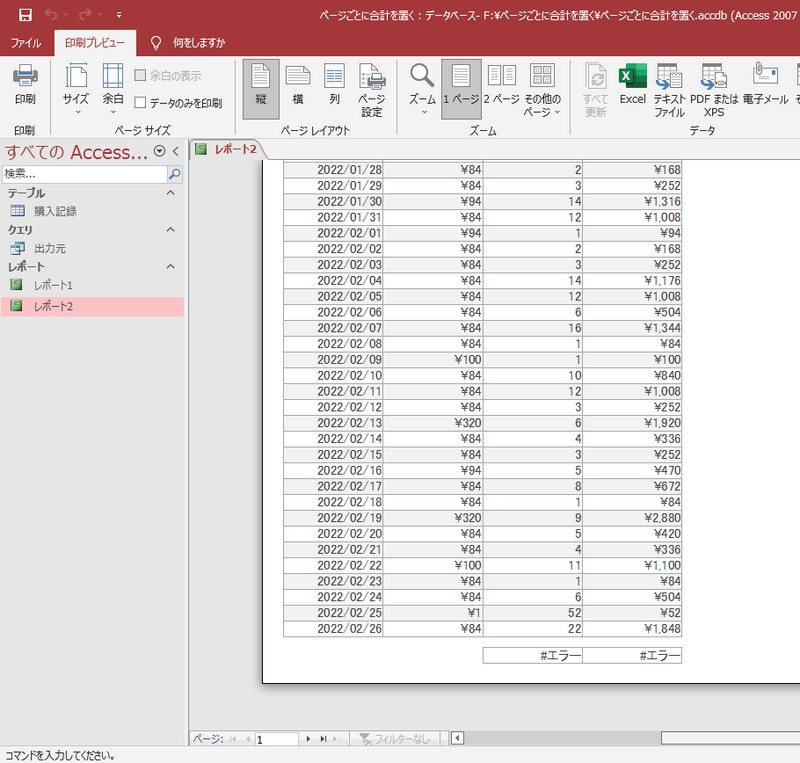
Task: Click the horizontal scrollbar left arrow
Action: coord(457,738)
